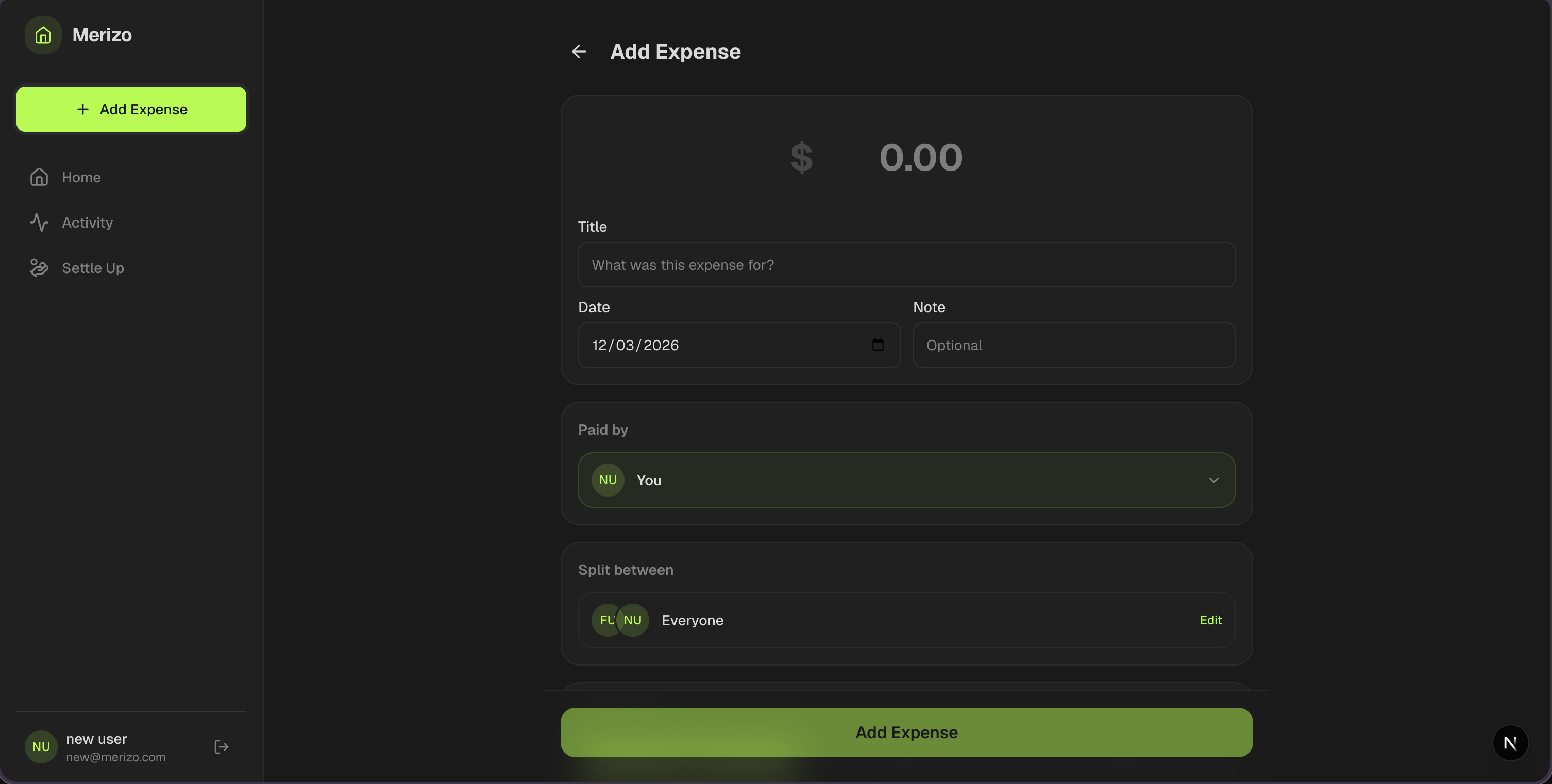Click the 'You' payer label

tap(649, 480)
